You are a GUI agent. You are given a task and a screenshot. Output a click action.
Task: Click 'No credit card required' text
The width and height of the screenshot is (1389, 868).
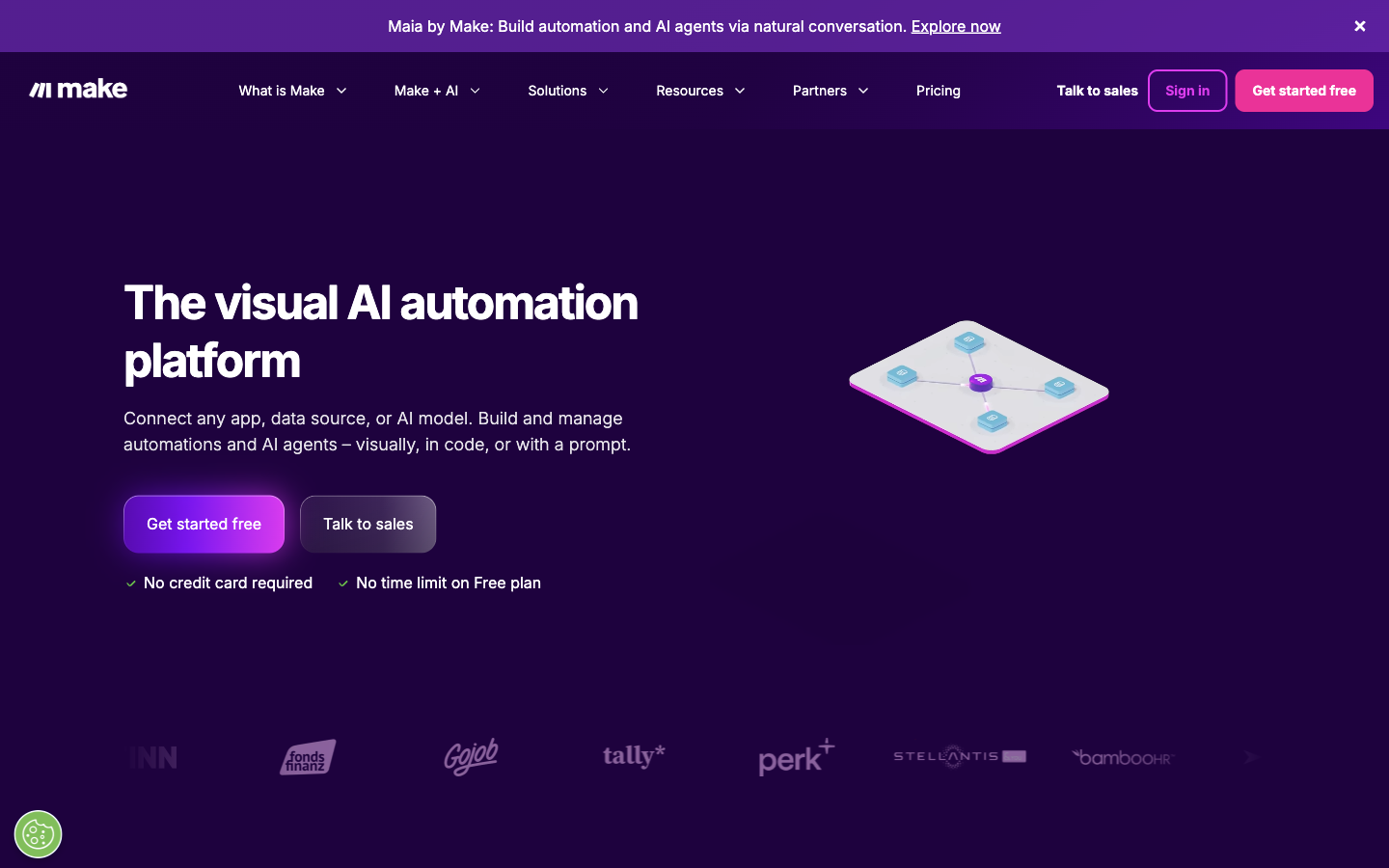(228, 583)
